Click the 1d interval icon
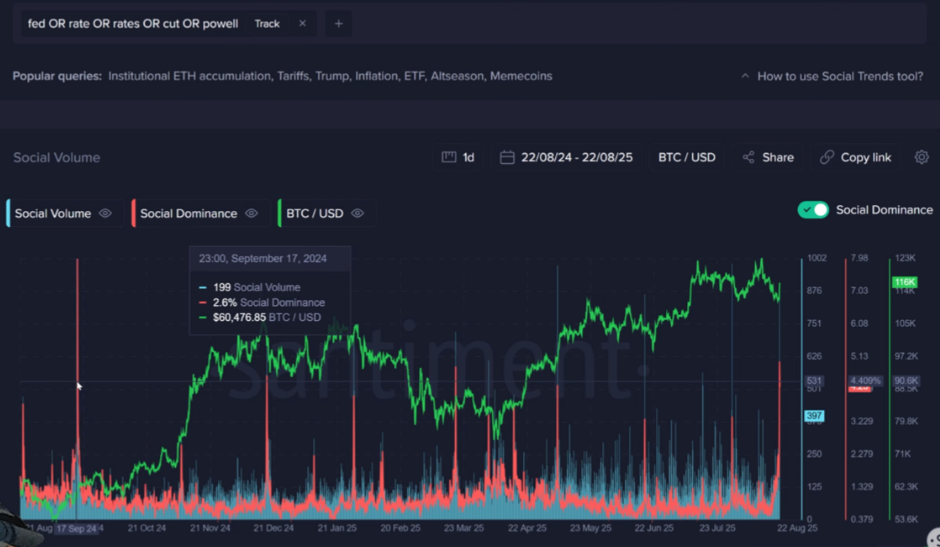This screenshot has height=547, width=940. tap(449, 157)
